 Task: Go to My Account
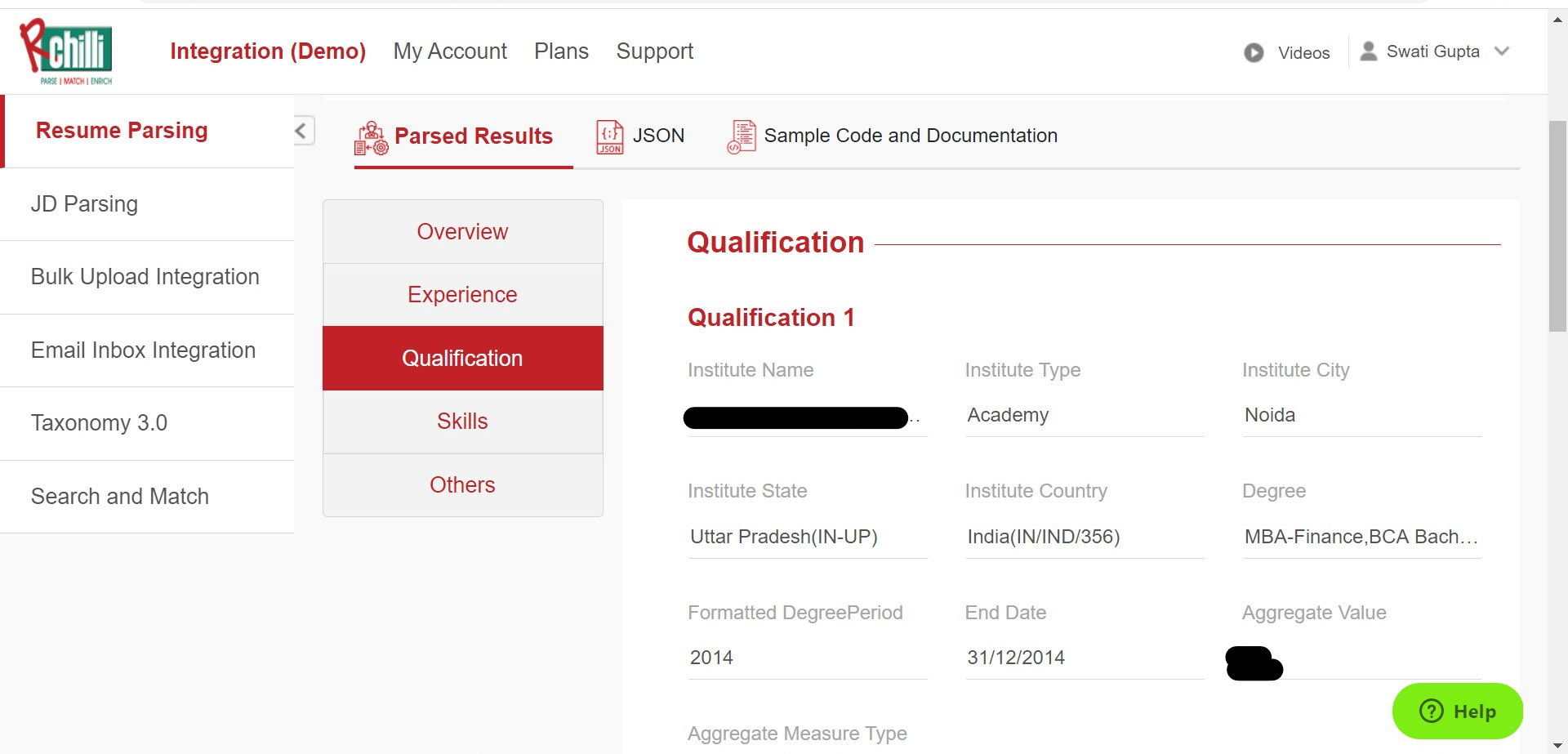point(450,51)
